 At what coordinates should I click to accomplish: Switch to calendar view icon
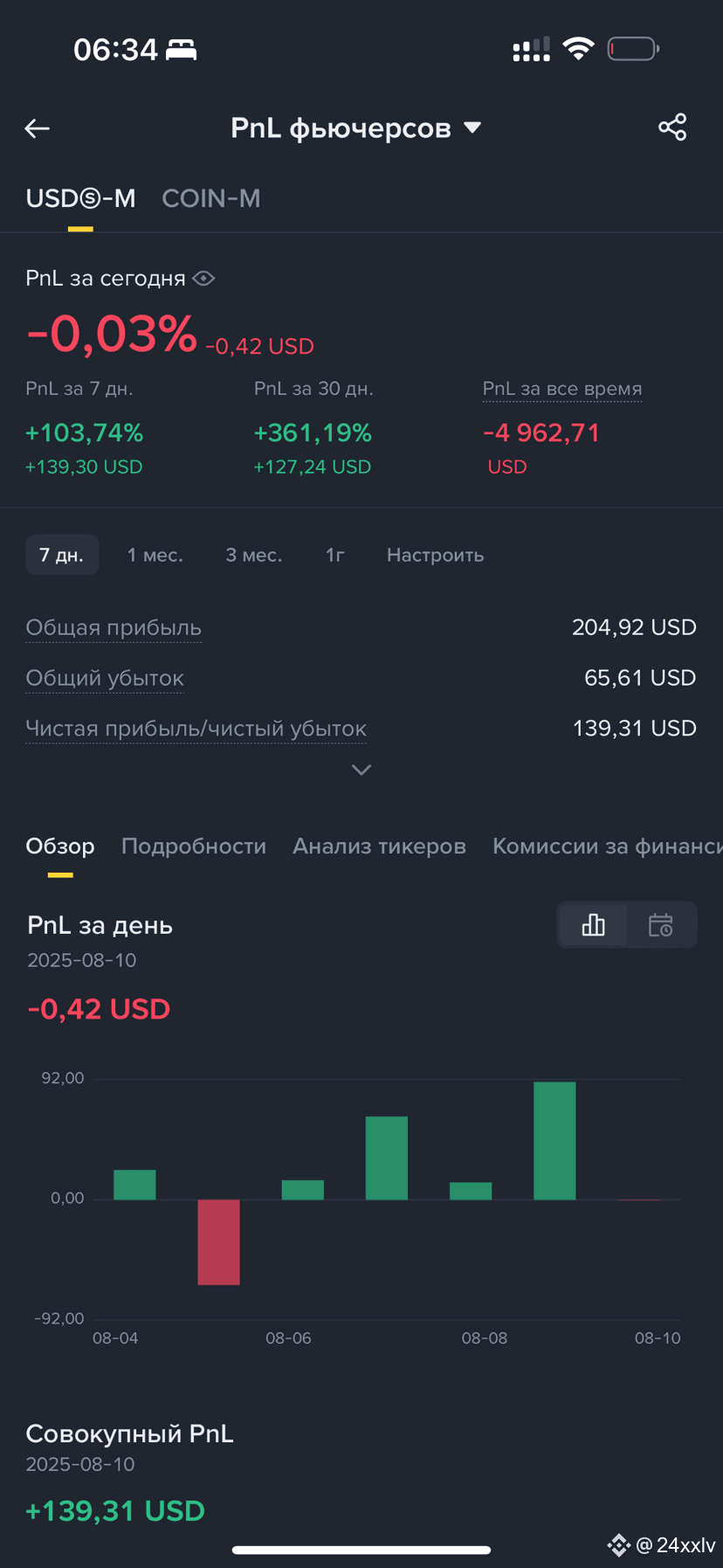pos(661,925)
